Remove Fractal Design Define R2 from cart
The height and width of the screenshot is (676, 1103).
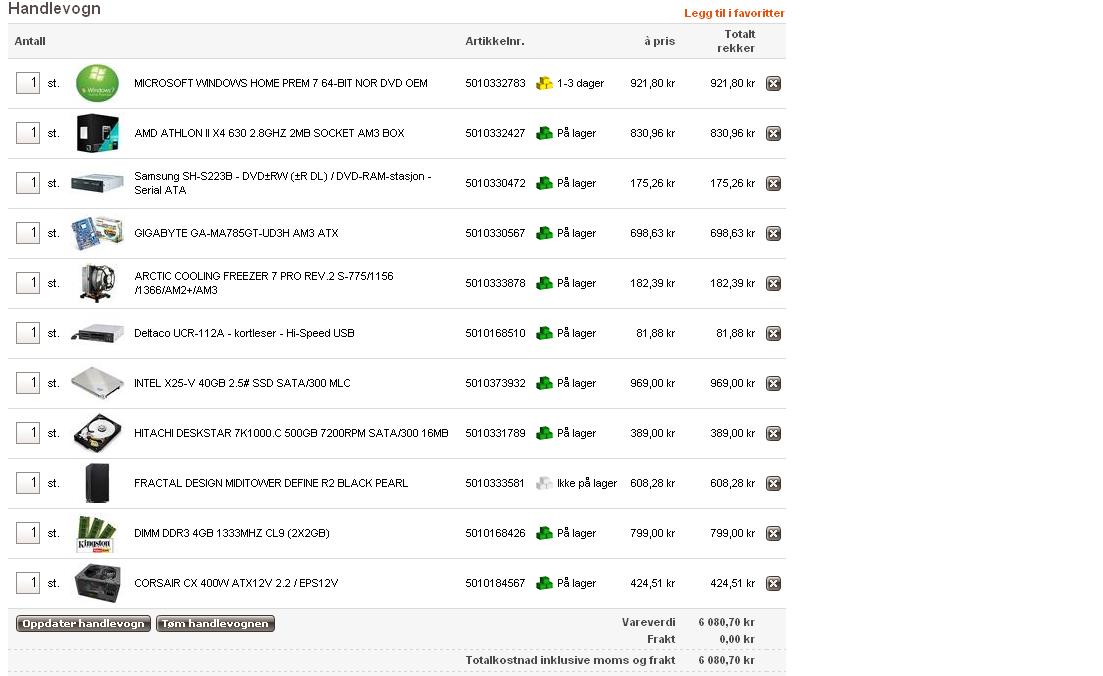[773, 483]
